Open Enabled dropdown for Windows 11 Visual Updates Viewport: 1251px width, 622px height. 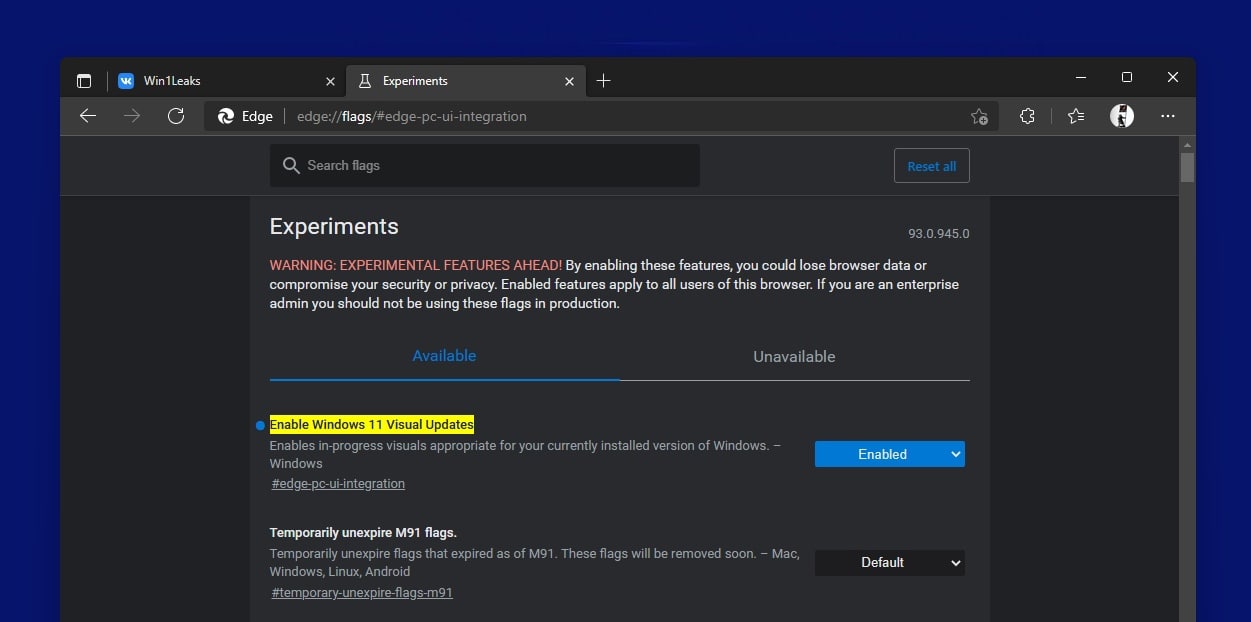[890, 454]
